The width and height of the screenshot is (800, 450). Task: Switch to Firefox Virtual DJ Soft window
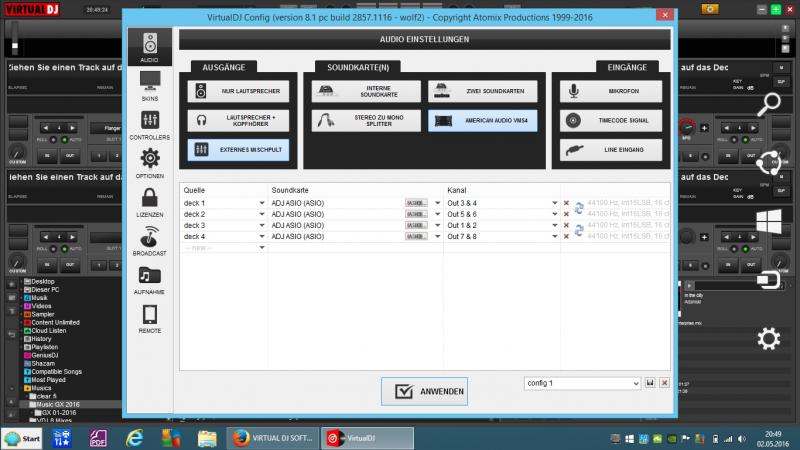273,438
